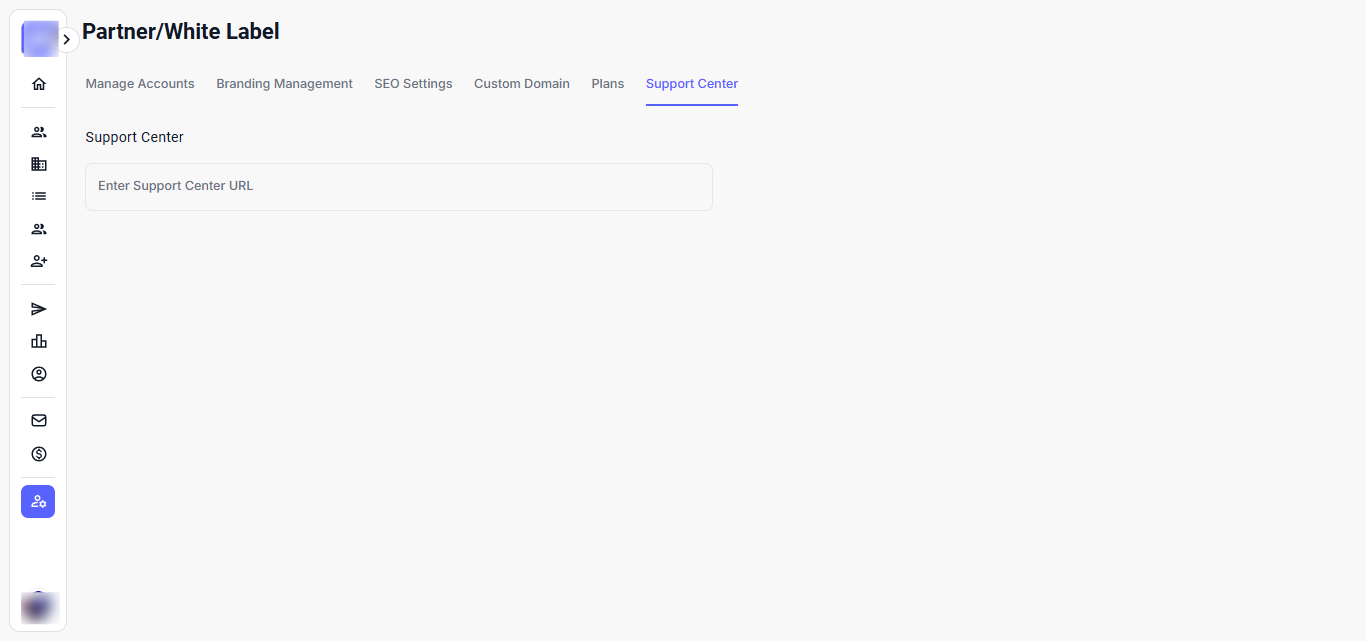Select the Custom Domain tab

point(521,84)
